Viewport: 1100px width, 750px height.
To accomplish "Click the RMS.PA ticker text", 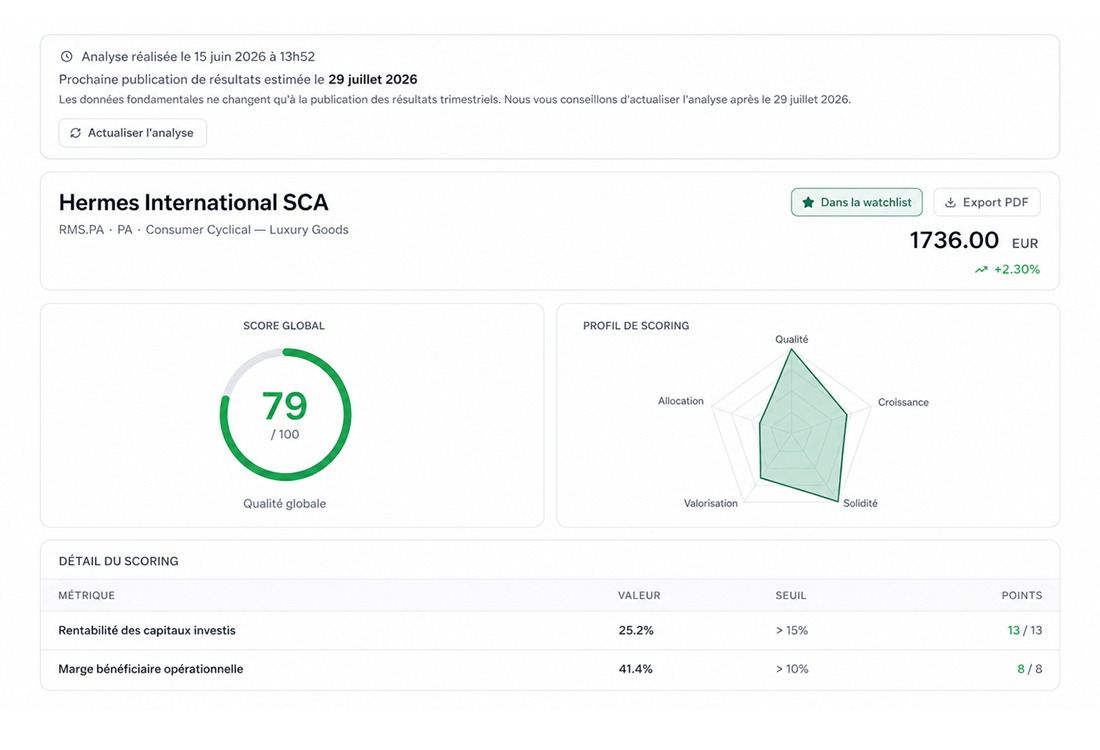I will coord(81,229).
